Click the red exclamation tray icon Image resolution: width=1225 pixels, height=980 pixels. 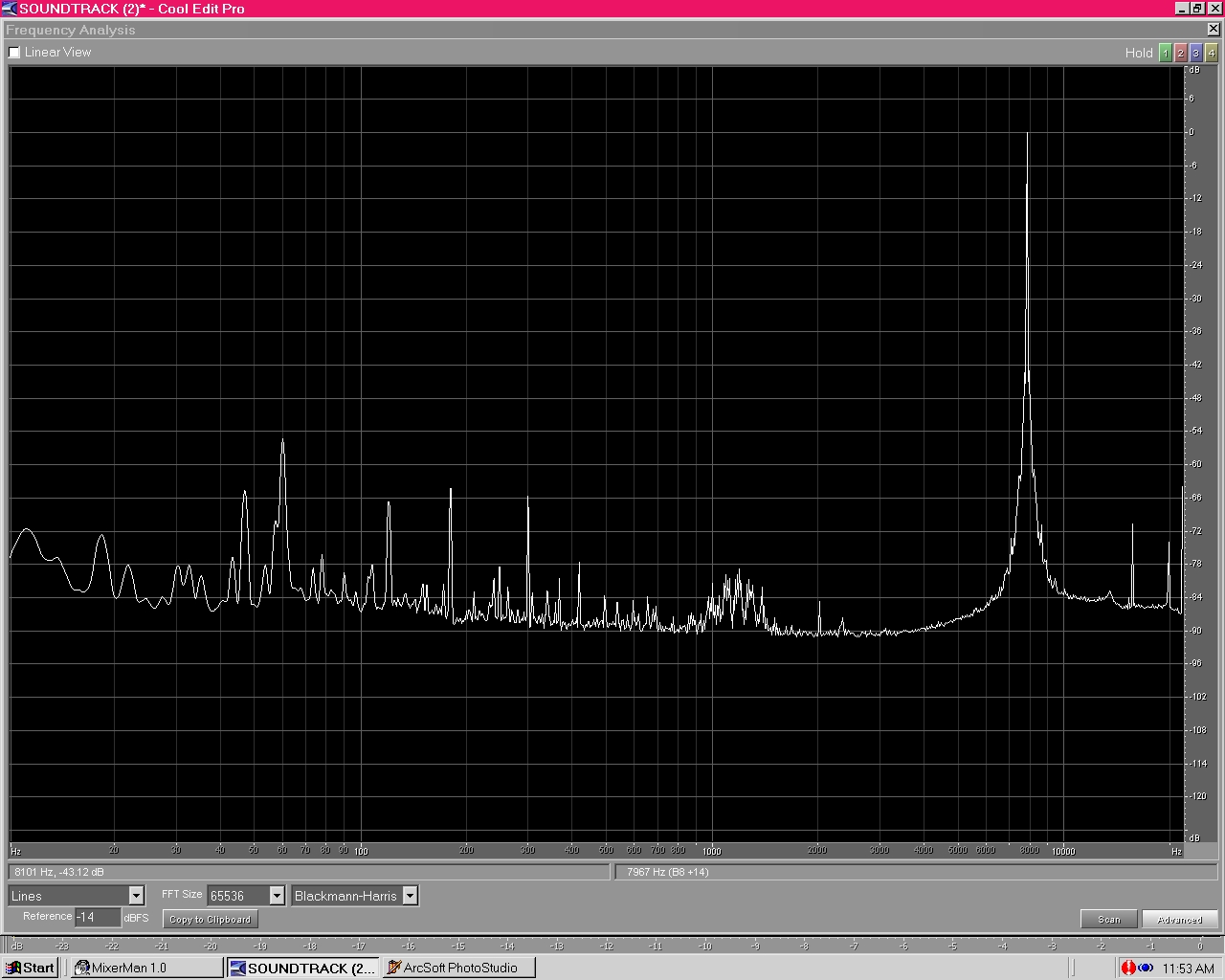pos(1128,969)
